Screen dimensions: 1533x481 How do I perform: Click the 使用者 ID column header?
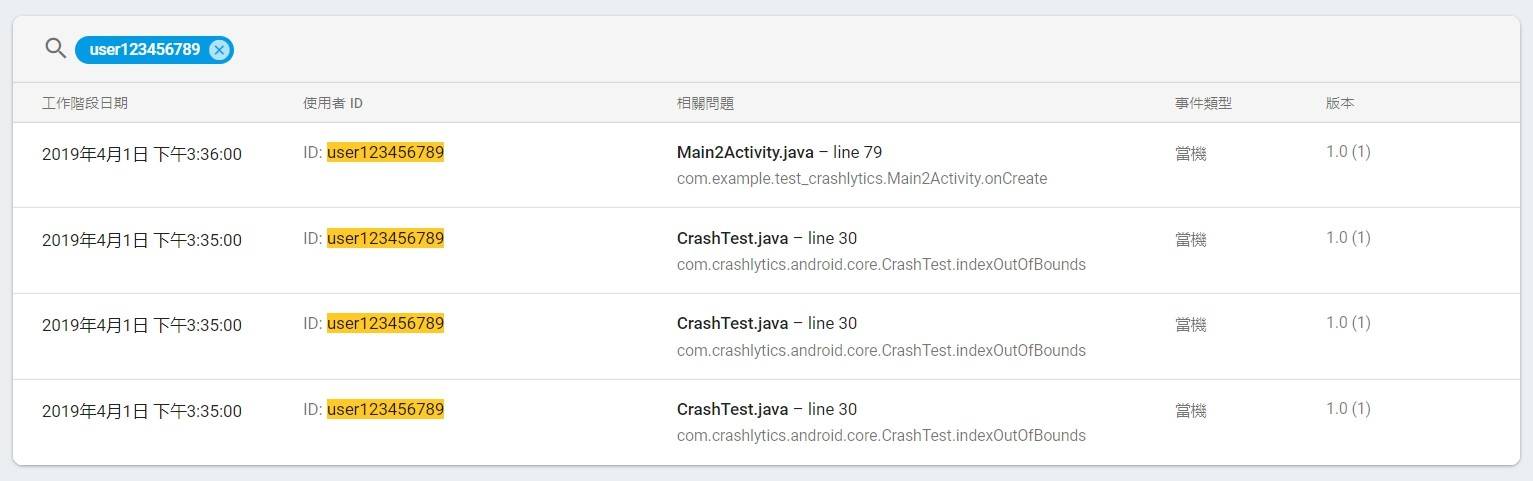click(333, 103)
